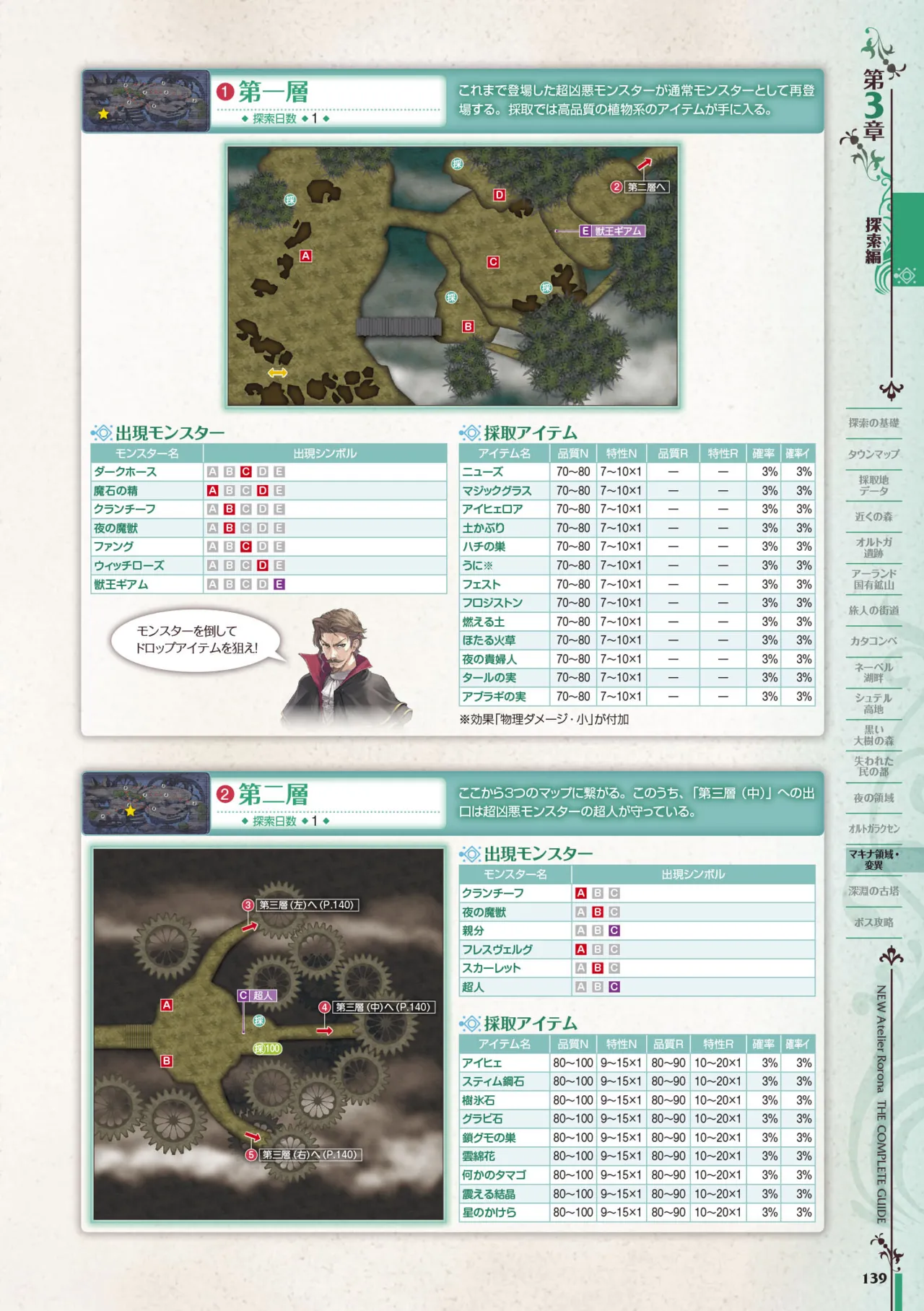Viewport: 924px width, 1311px height.
Task: Click the green 採100 badge on 第二層 map
Action: (x=267, y=1048)
